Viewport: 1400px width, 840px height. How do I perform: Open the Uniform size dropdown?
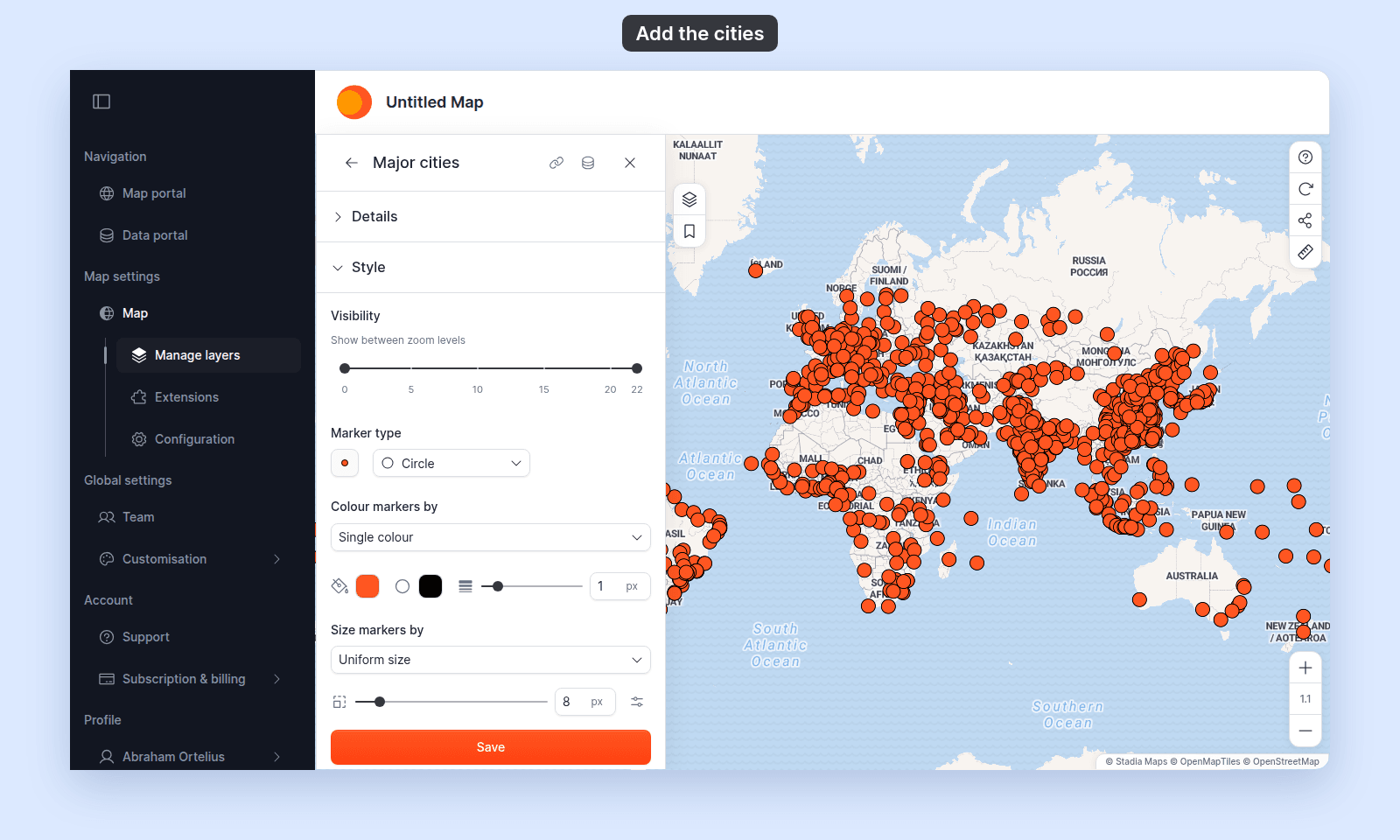491,660
